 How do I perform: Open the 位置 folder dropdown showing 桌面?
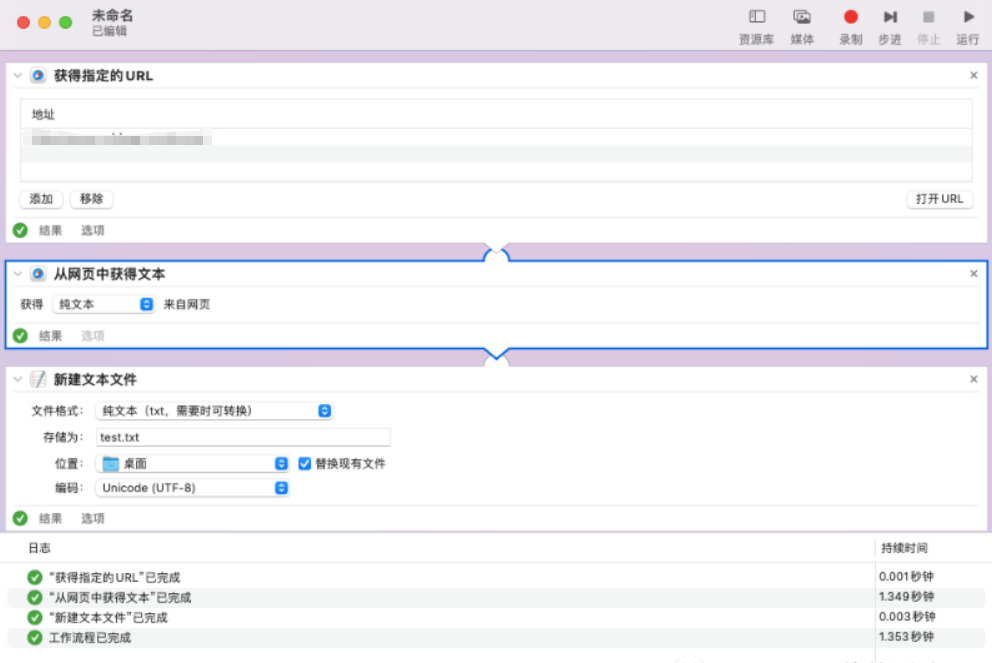click(193, 464)
